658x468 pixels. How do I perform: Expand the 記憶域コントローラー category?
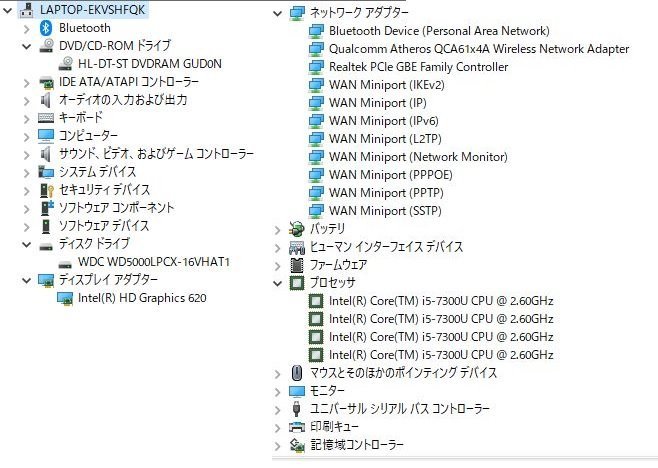pos(277,446)
